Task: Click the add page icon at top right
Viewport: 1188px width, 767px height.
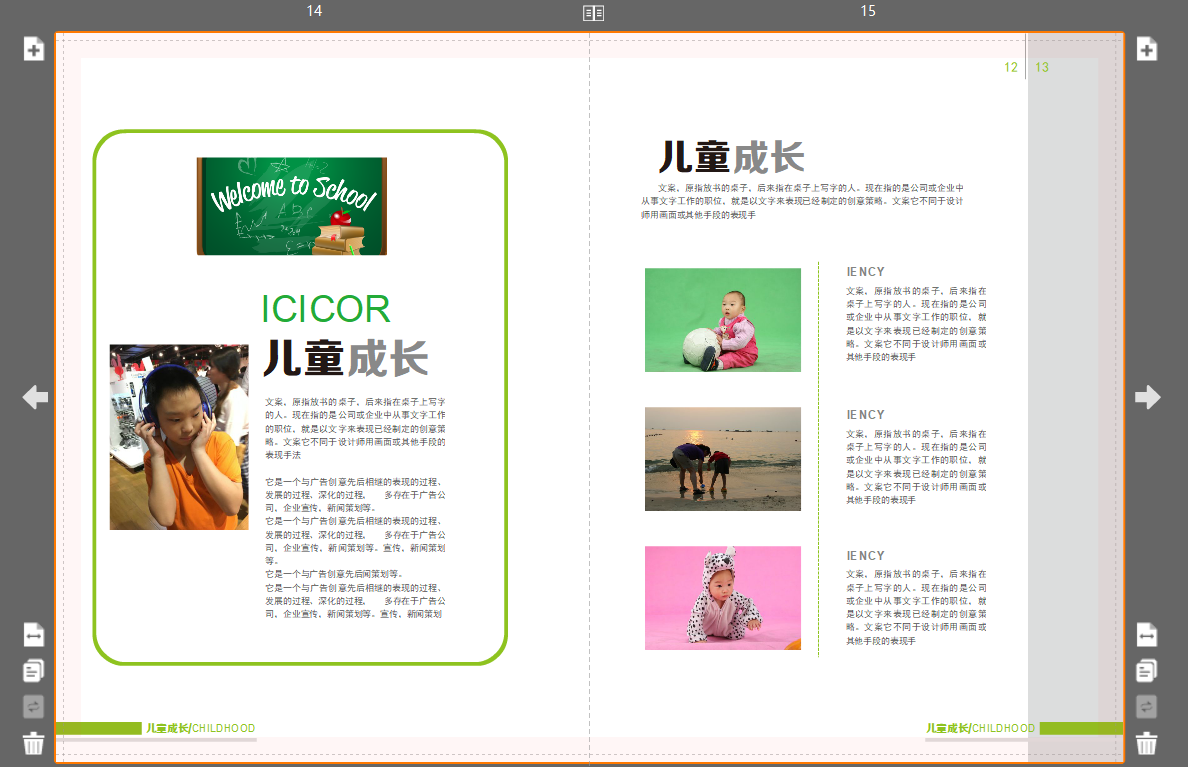Action: 1147,49
